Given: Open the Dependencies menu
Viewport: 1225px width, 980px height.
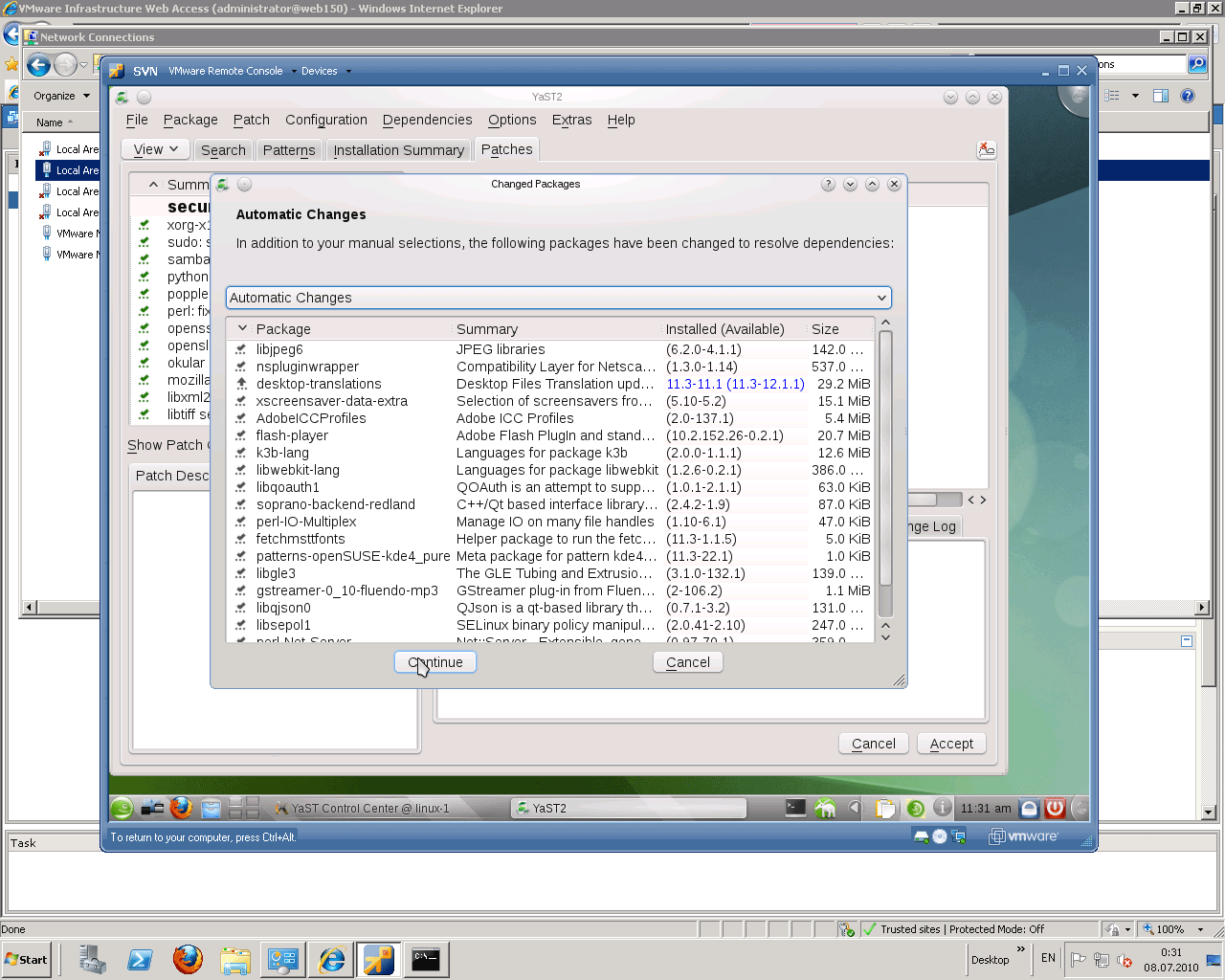Looking at the screenshot, I should click(428, 120).
